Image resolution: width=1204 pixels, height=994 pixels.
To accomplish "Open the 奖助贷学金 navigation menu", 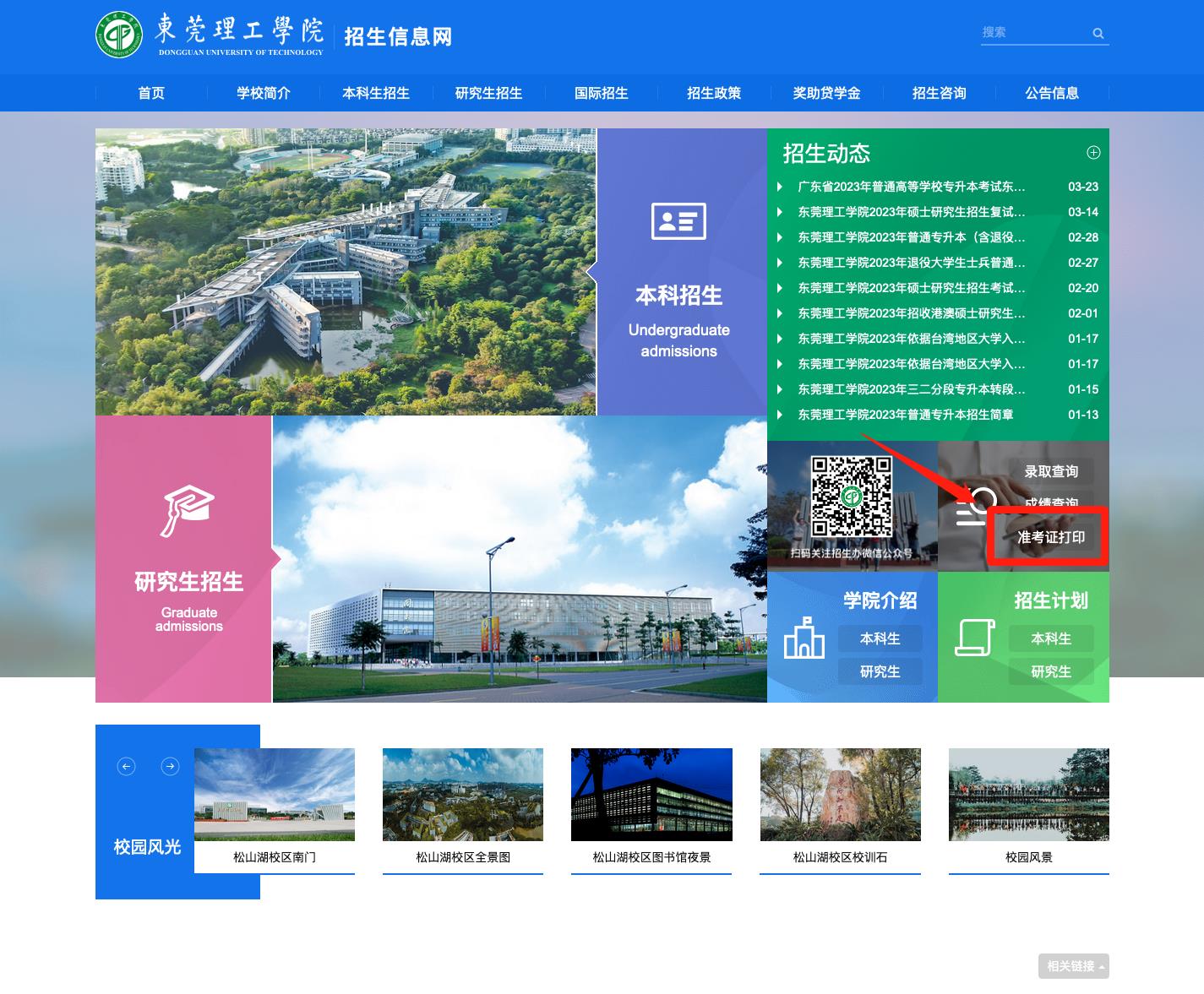I will (825, 93).
